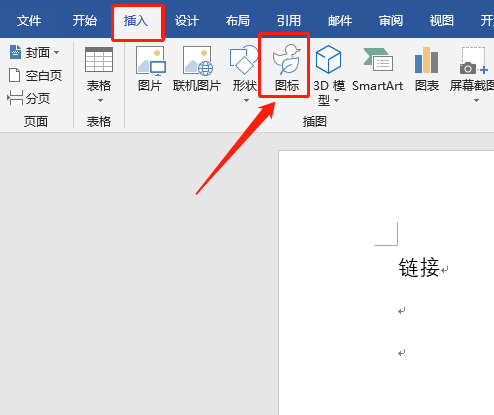The width and height of the screenshot is (494, 415).
Task: Open the 屏幕截图 screenshot tool
Action: pos(471,69)
